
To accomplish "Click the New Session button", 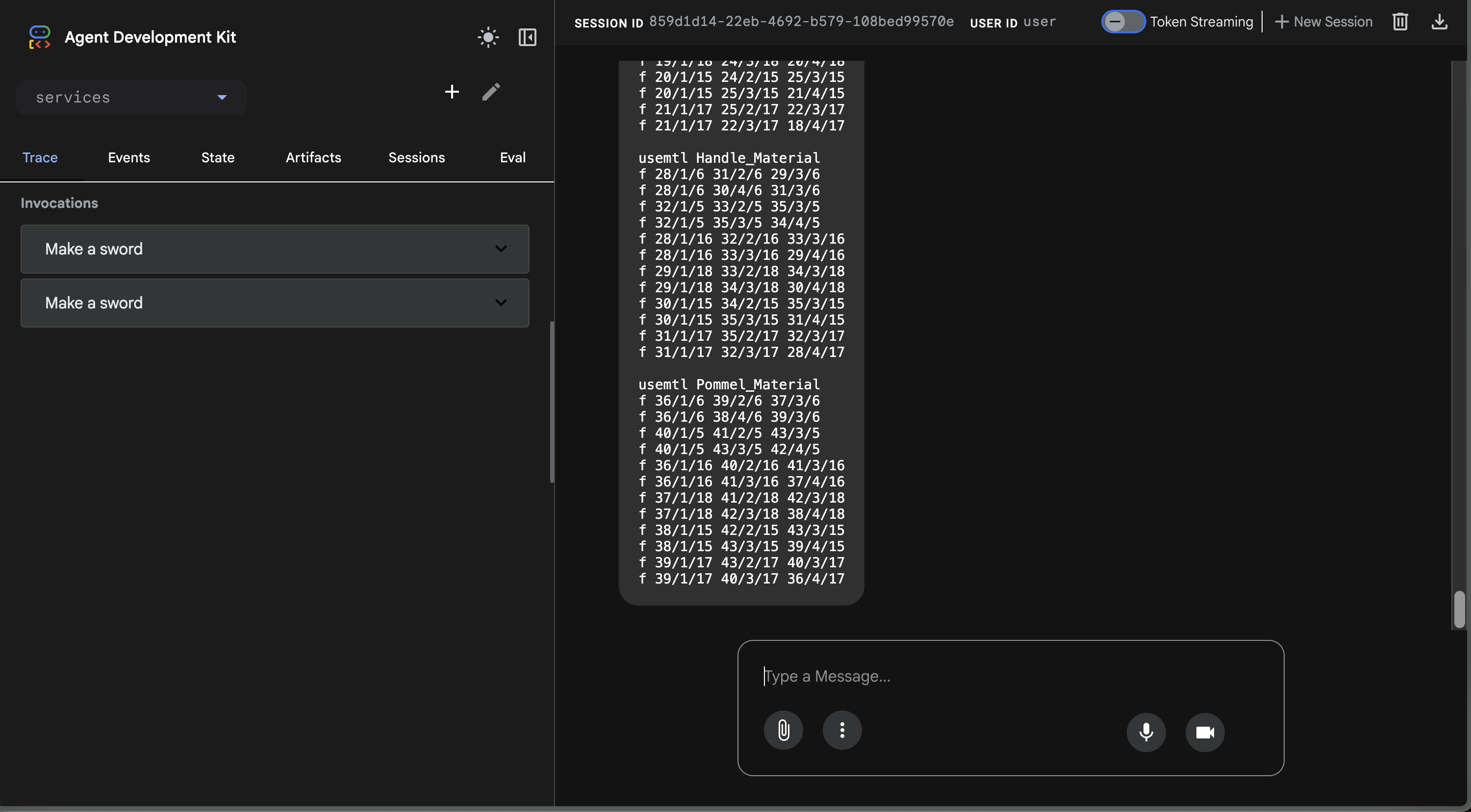I will tap(1323, 22).
